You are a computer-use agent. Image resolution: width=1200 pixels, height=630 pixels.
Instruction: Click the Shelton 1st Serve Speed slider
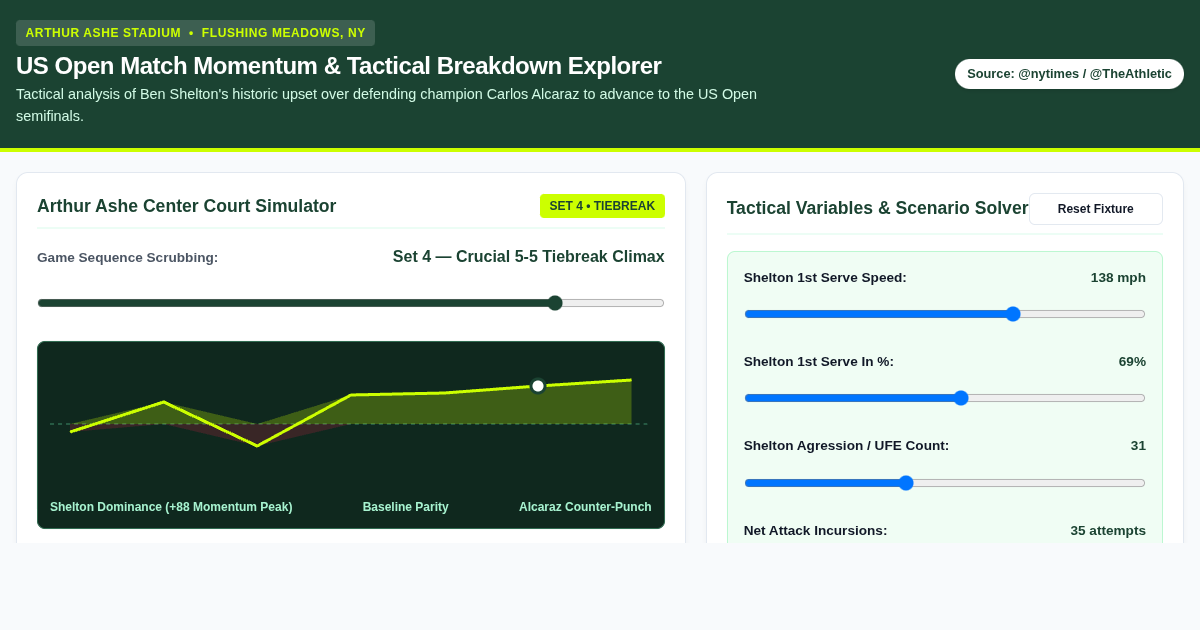(945, 314)
